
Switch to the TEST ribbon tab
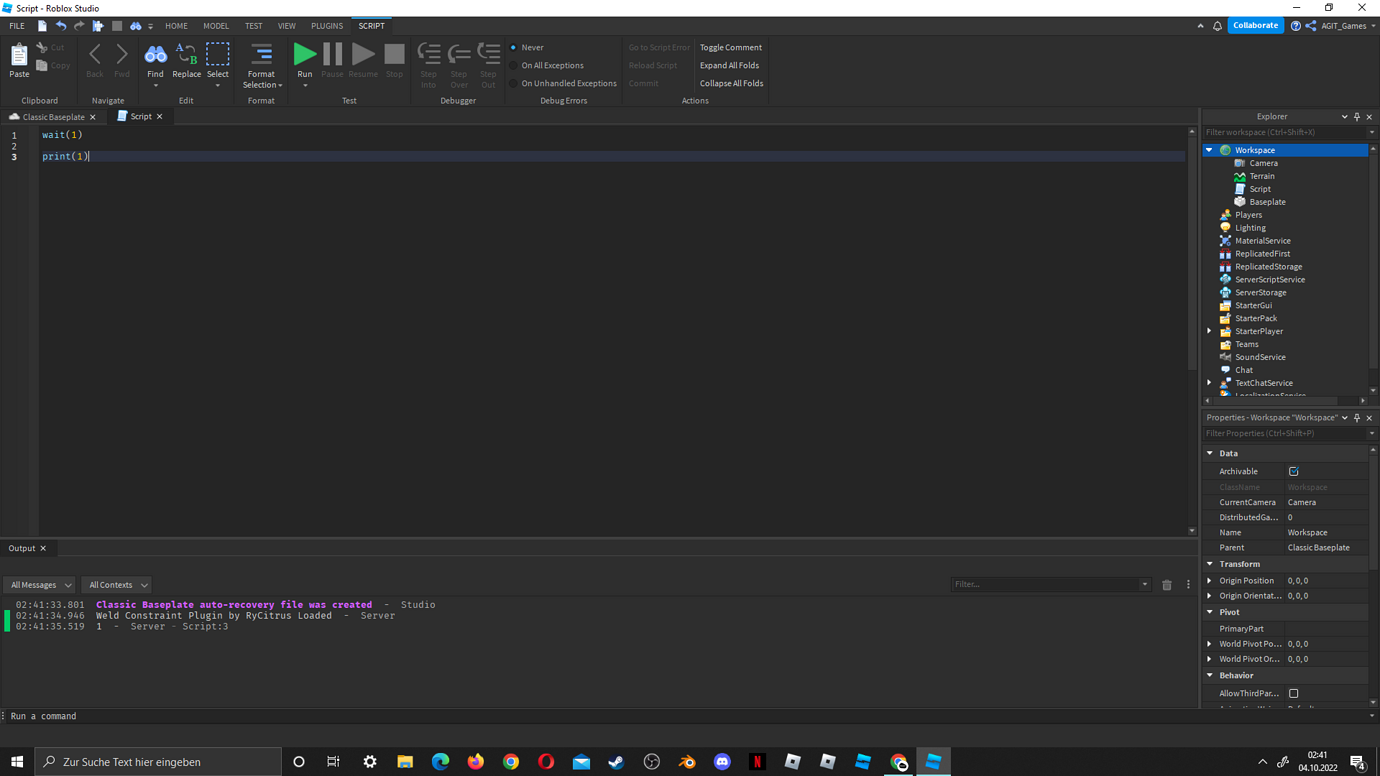point(254,26)
